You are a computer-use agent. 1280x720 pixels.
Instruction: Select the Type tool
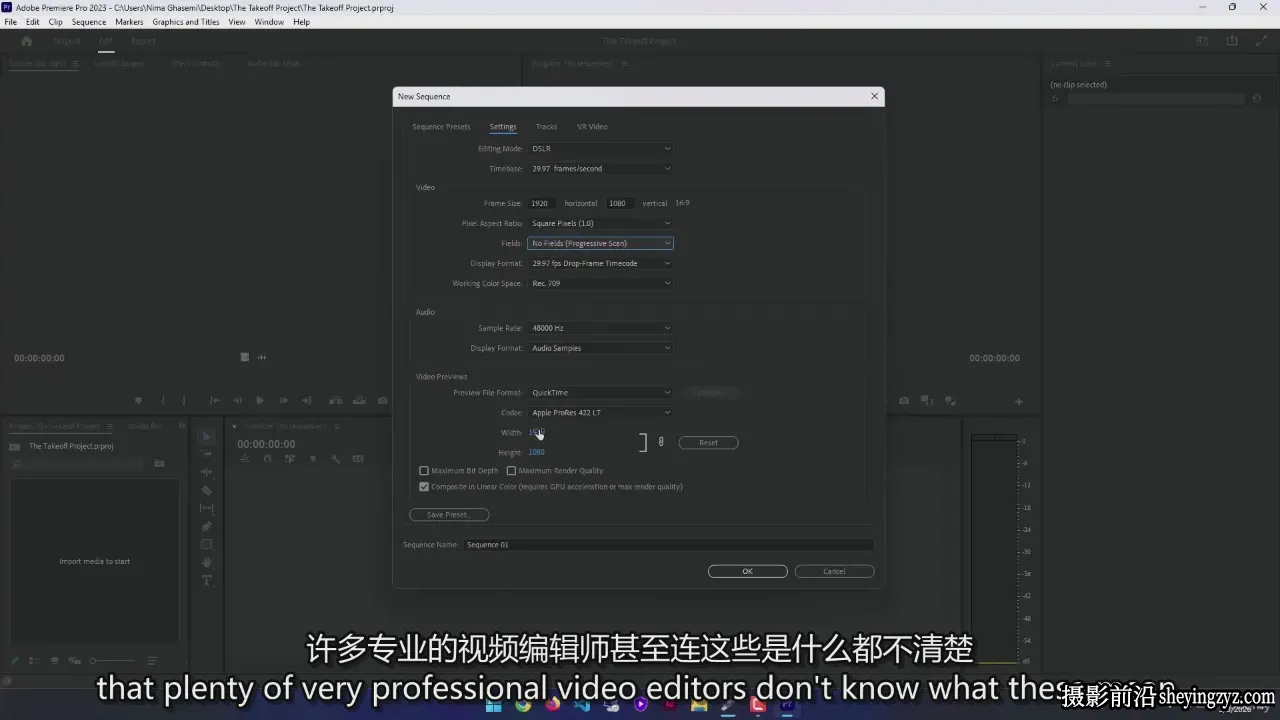click(207, 580)
